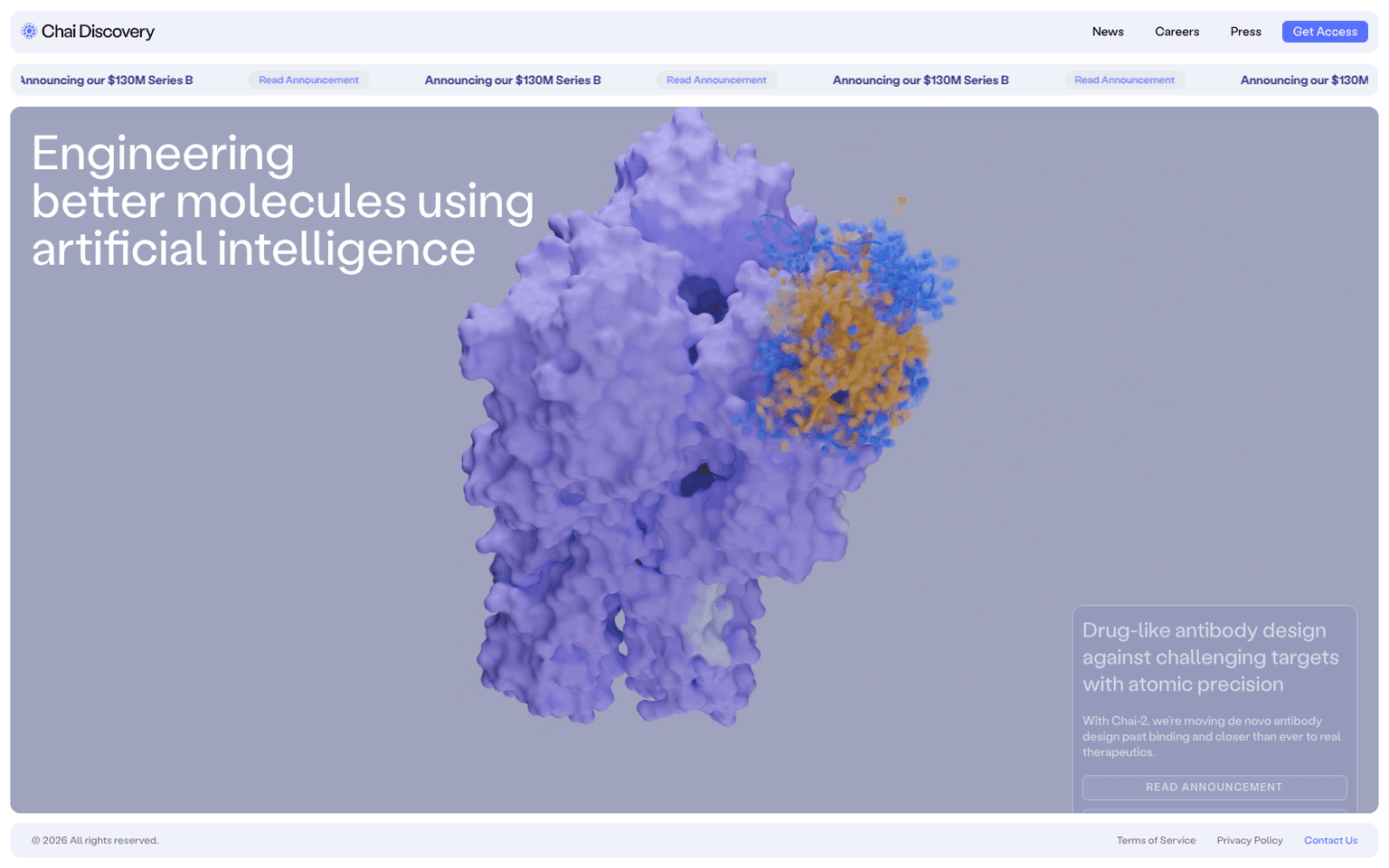Click the third Read Announcement pill in ticker
This screenshot has height=868, width=1389.
tap(1124, 80)
